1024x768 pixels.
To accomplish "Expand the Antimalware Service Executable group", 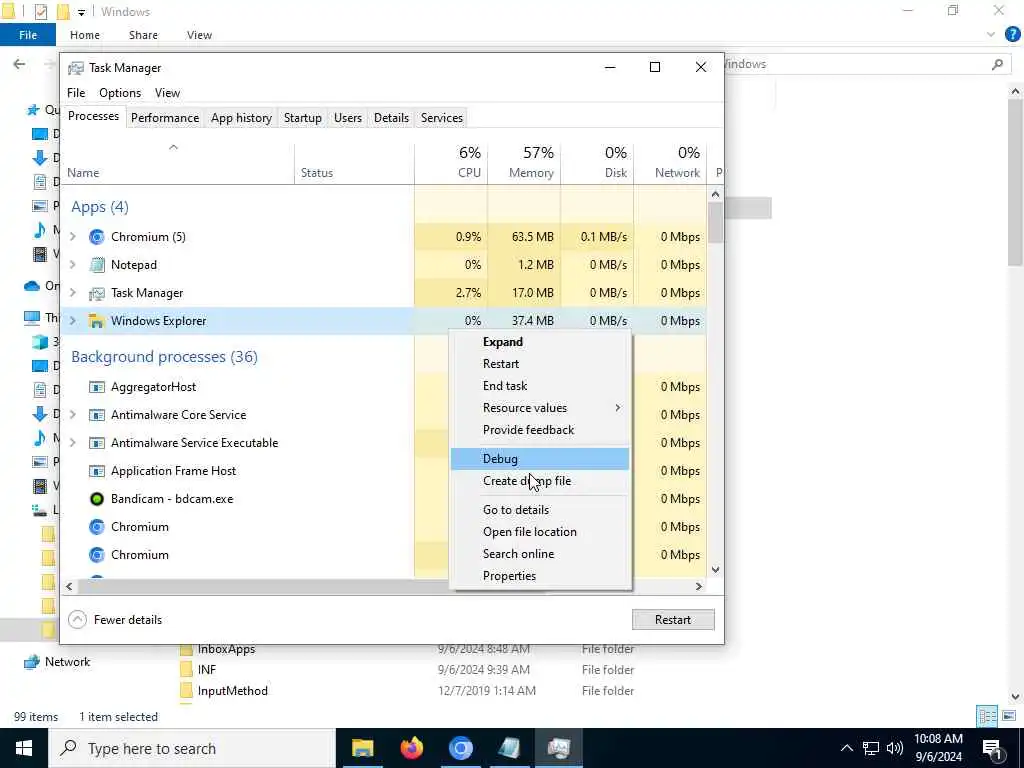I will pos(73,443).
